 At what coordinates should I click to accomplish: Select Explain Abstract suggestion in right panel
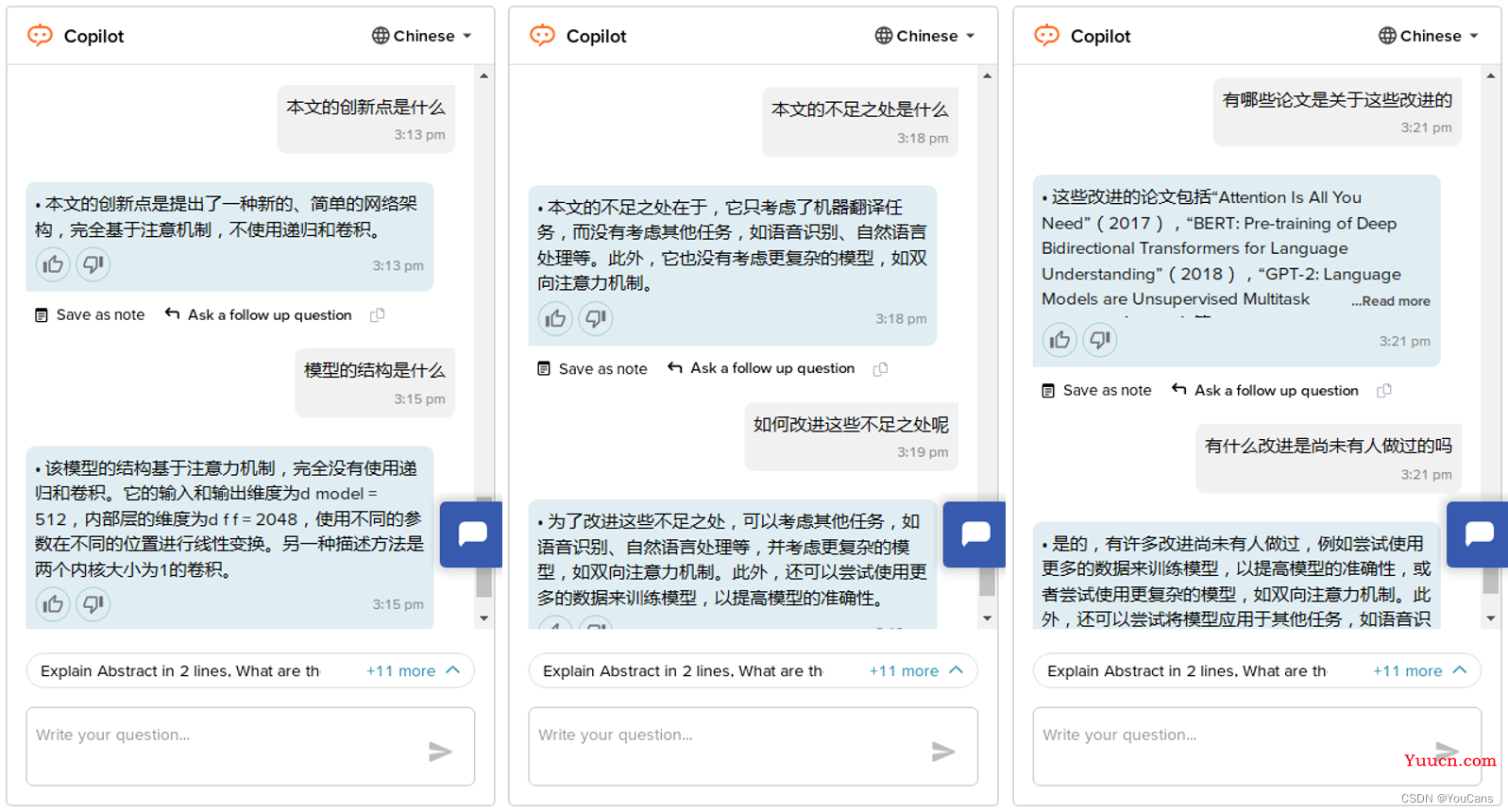click(1186, 671)
